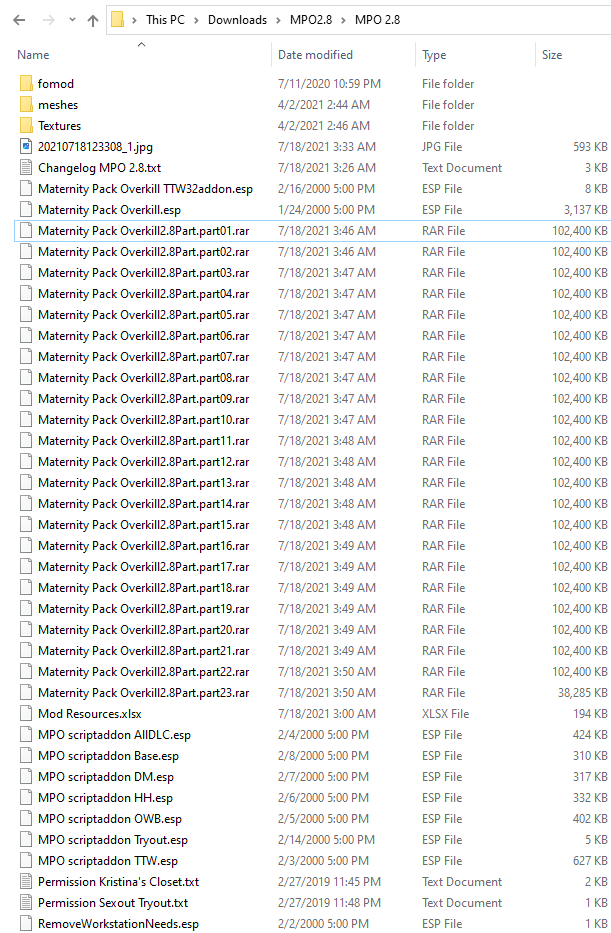Viewport: 611px width, 933px height.
Task: Click the folder icon in the address bar
Action: point(118,20)
